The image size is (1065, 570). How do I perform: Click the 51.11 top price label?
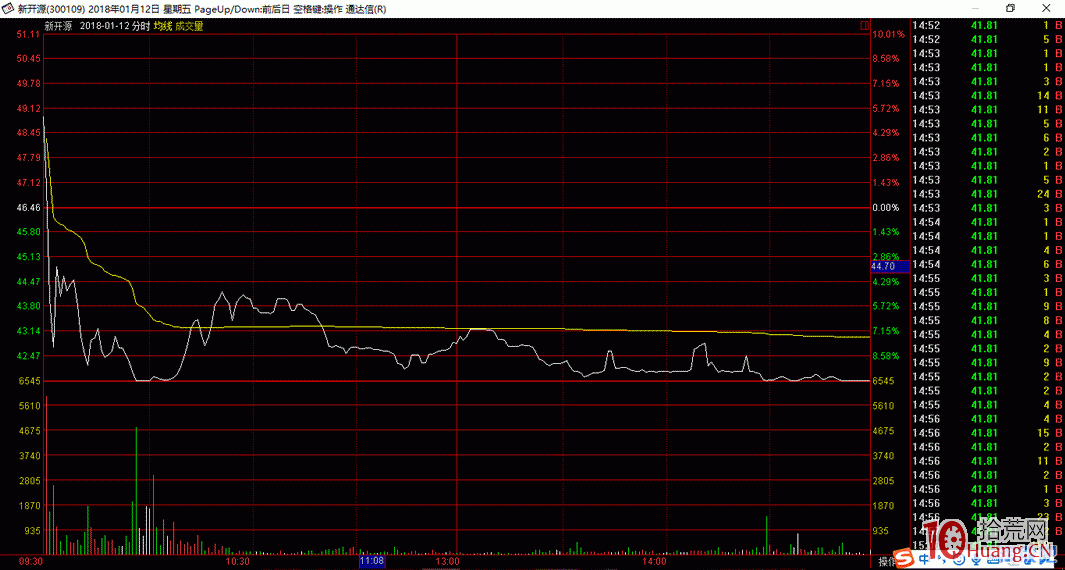point(29,33)
